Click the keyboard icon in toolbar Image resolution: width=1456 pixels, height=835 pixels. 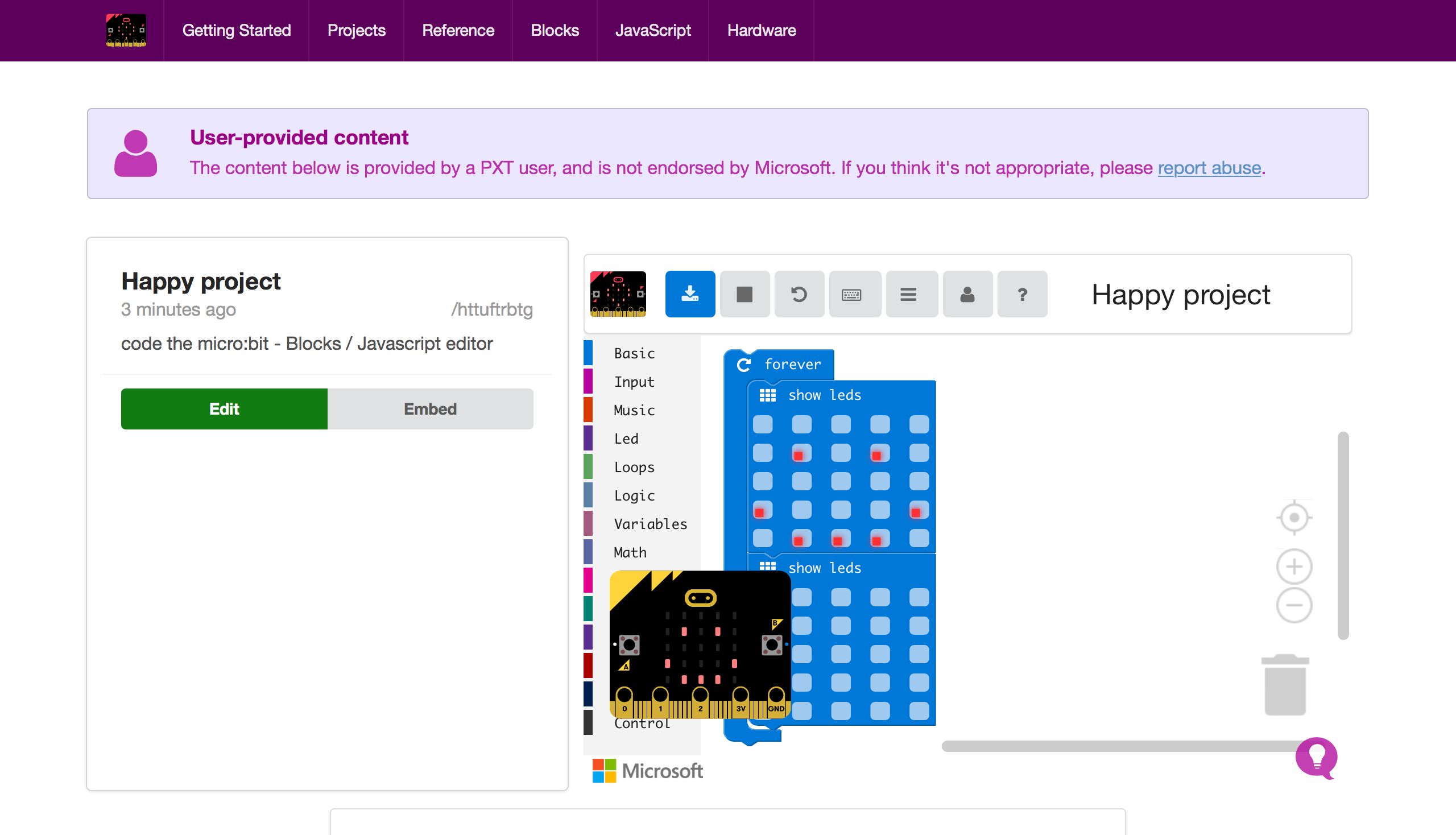pyautogui.click(x=851, y=294)
